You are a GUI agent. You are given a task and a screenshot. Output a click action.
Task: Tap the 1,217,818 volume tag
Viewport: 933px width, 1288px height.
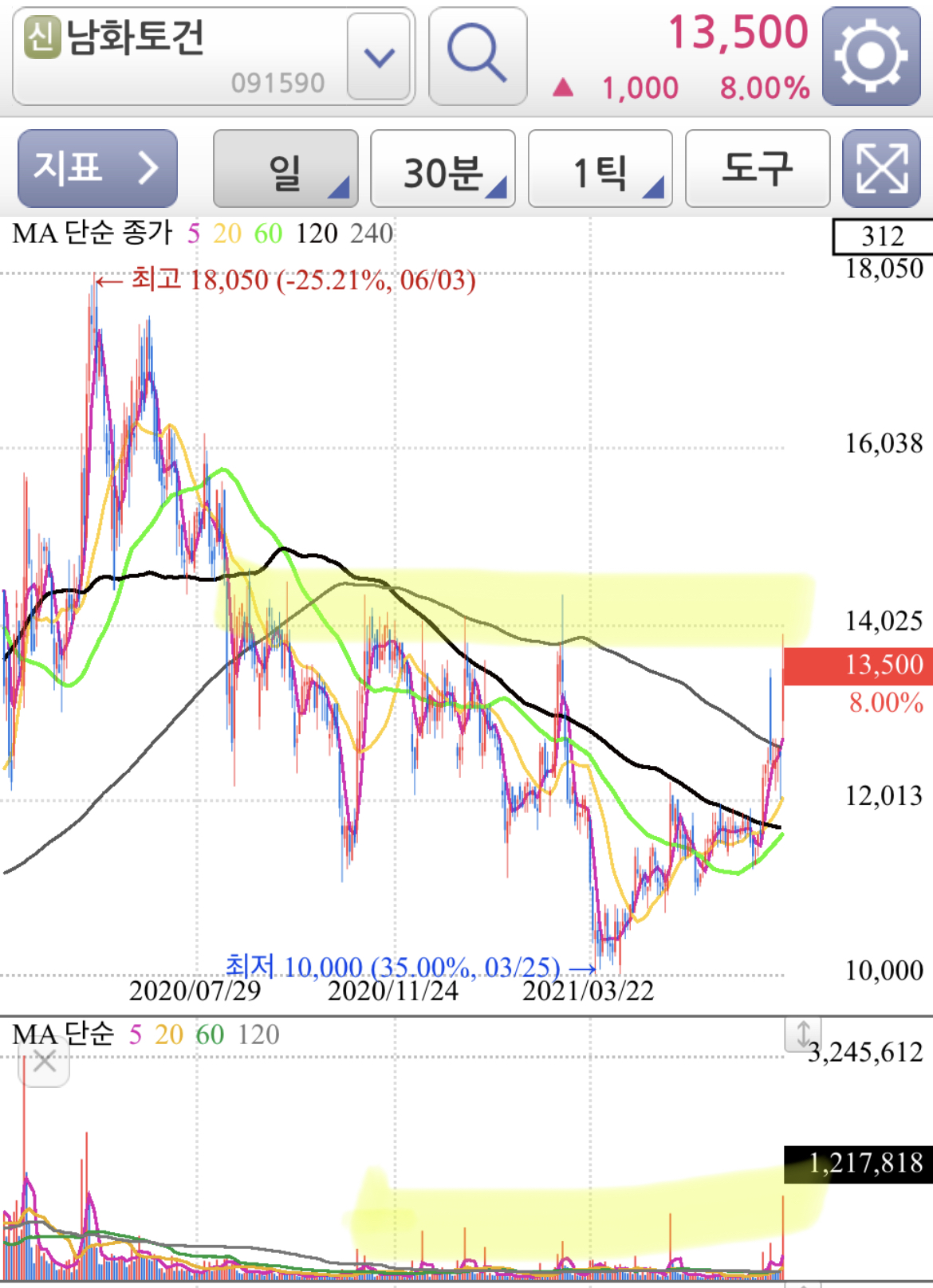(x=858, y=1164)
